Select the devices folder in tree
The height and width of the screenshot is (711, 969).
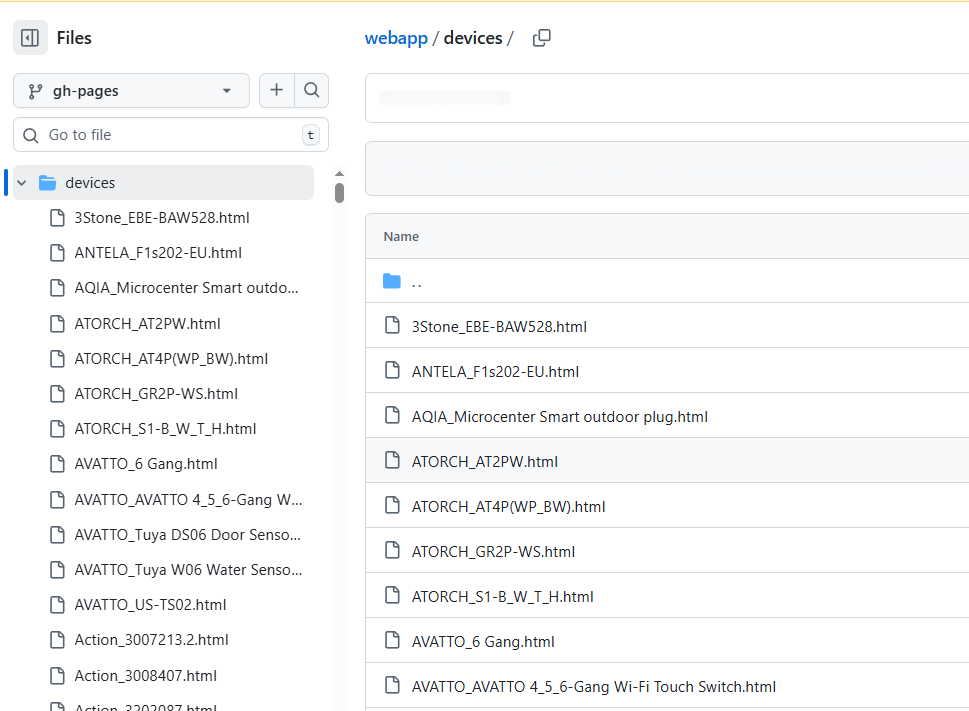tap(163, 182)
